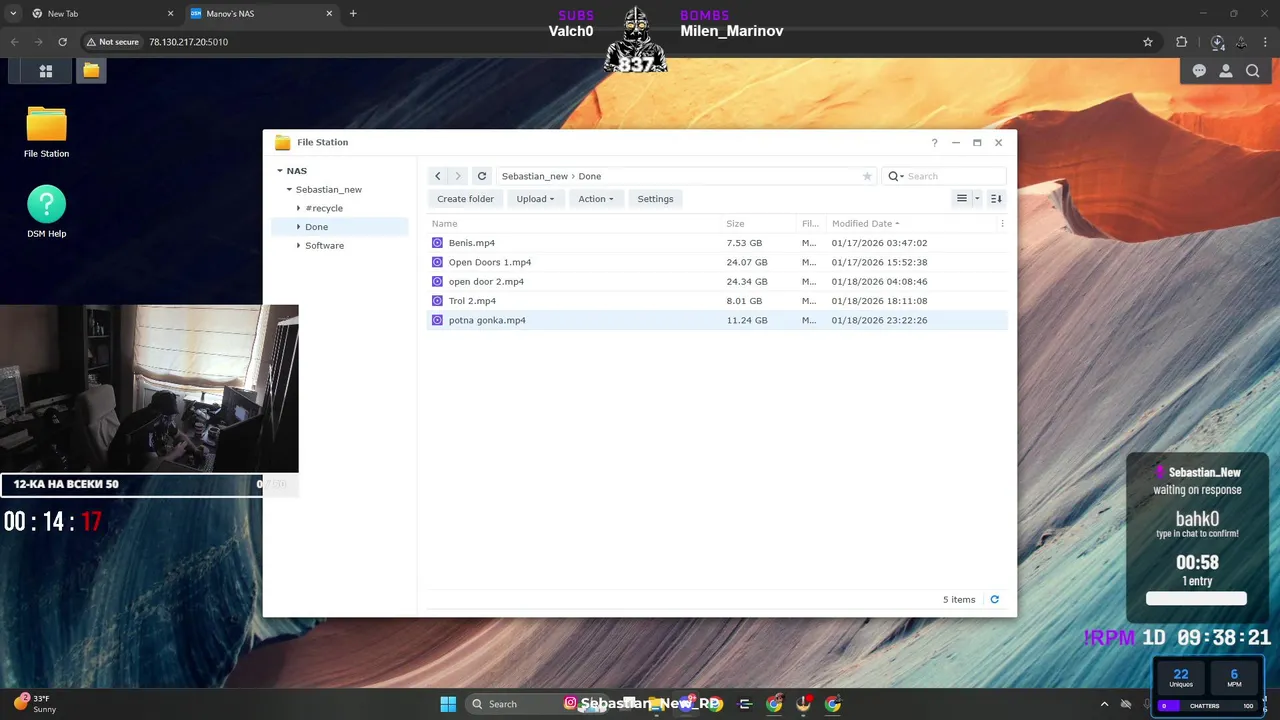1280x720 pixels.
Task: Click the 24.34 GB size cell
Action: (x=747, y=282)
